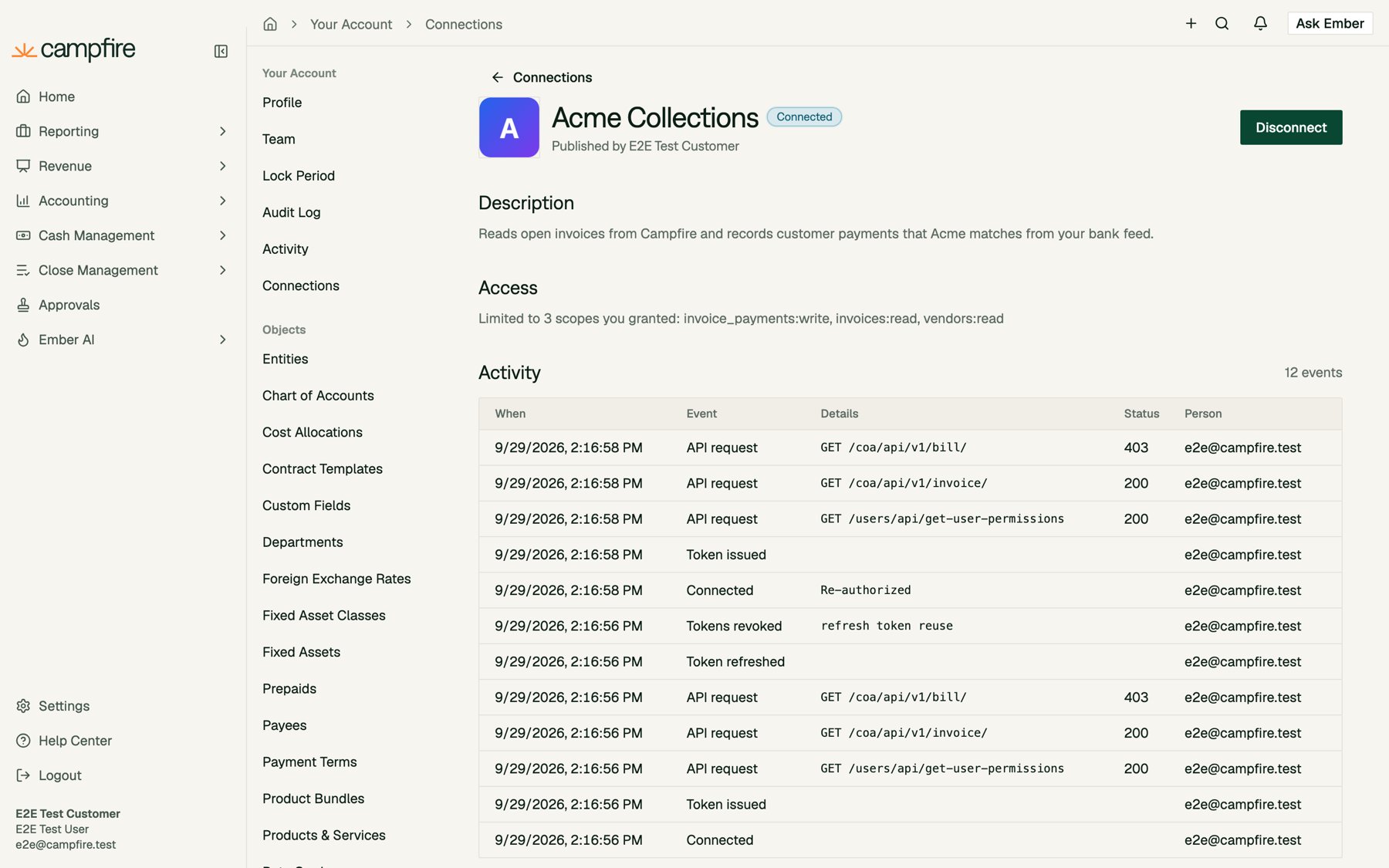Click the Reporting briefcase icon
The image size is (1389, 868).
(x=23, y=131)
